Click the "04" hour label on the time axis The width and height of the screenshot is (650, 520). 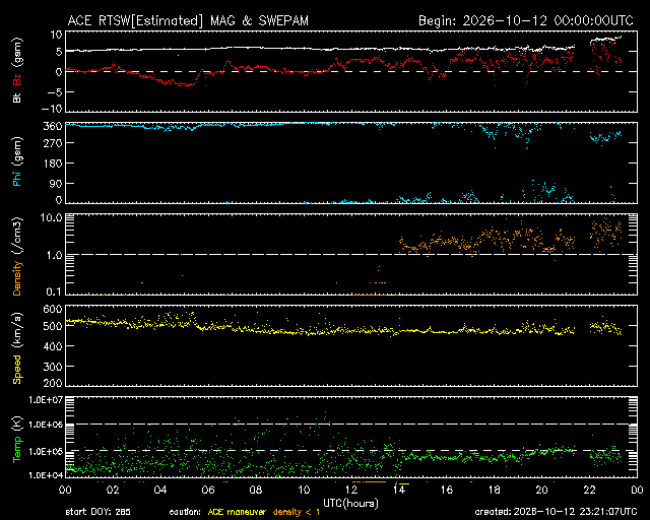[x=160, y=490]
